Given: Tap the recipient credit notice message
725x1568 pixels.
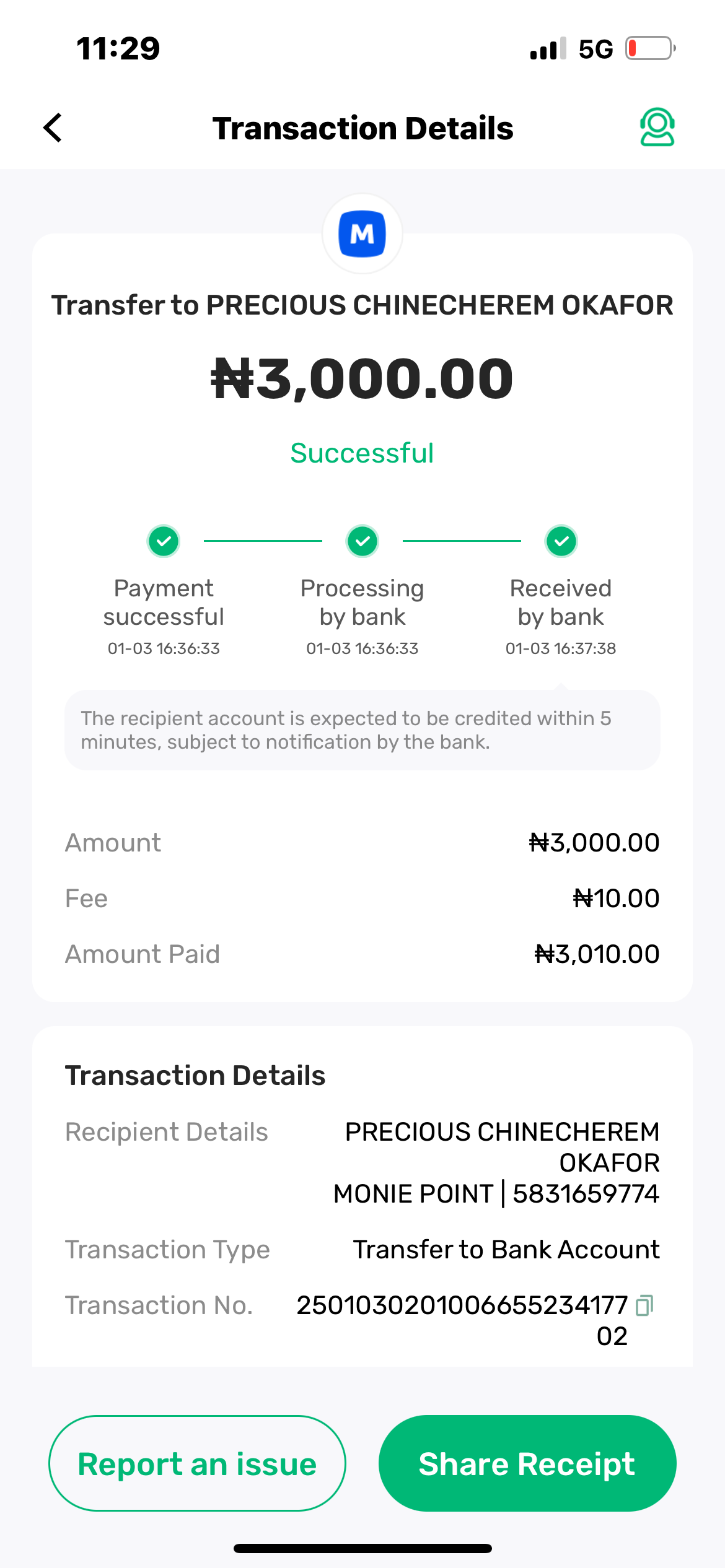Looking at the screenshot, I should click(x=362, y=730).
